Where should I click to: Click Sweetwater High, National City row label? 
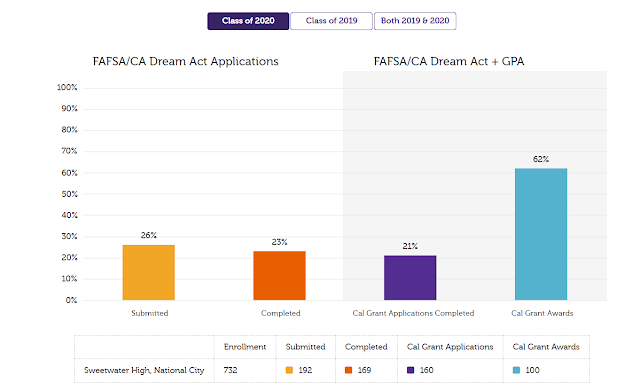(144, 370)
